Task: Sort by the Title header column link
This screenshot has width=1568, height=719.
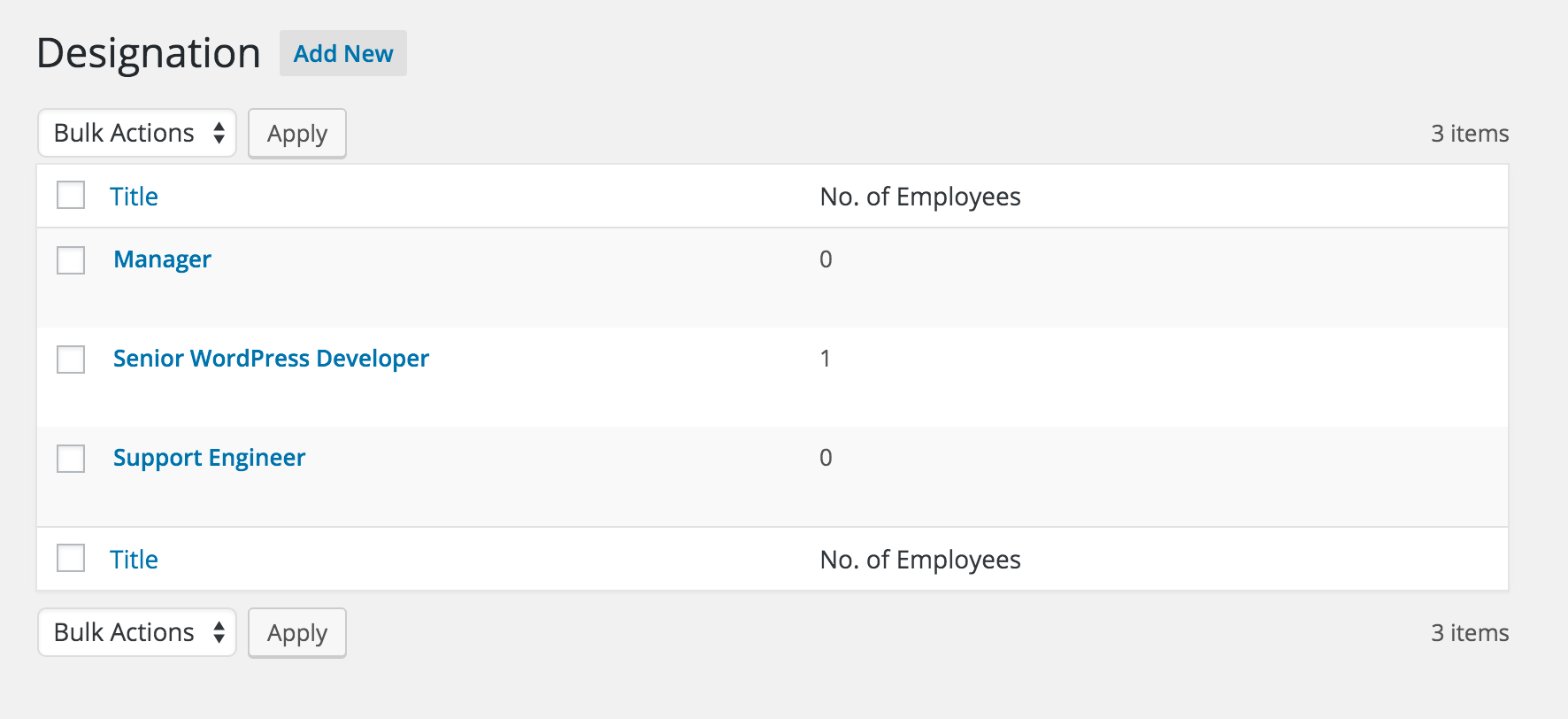Action: click(x=134, y=197)
